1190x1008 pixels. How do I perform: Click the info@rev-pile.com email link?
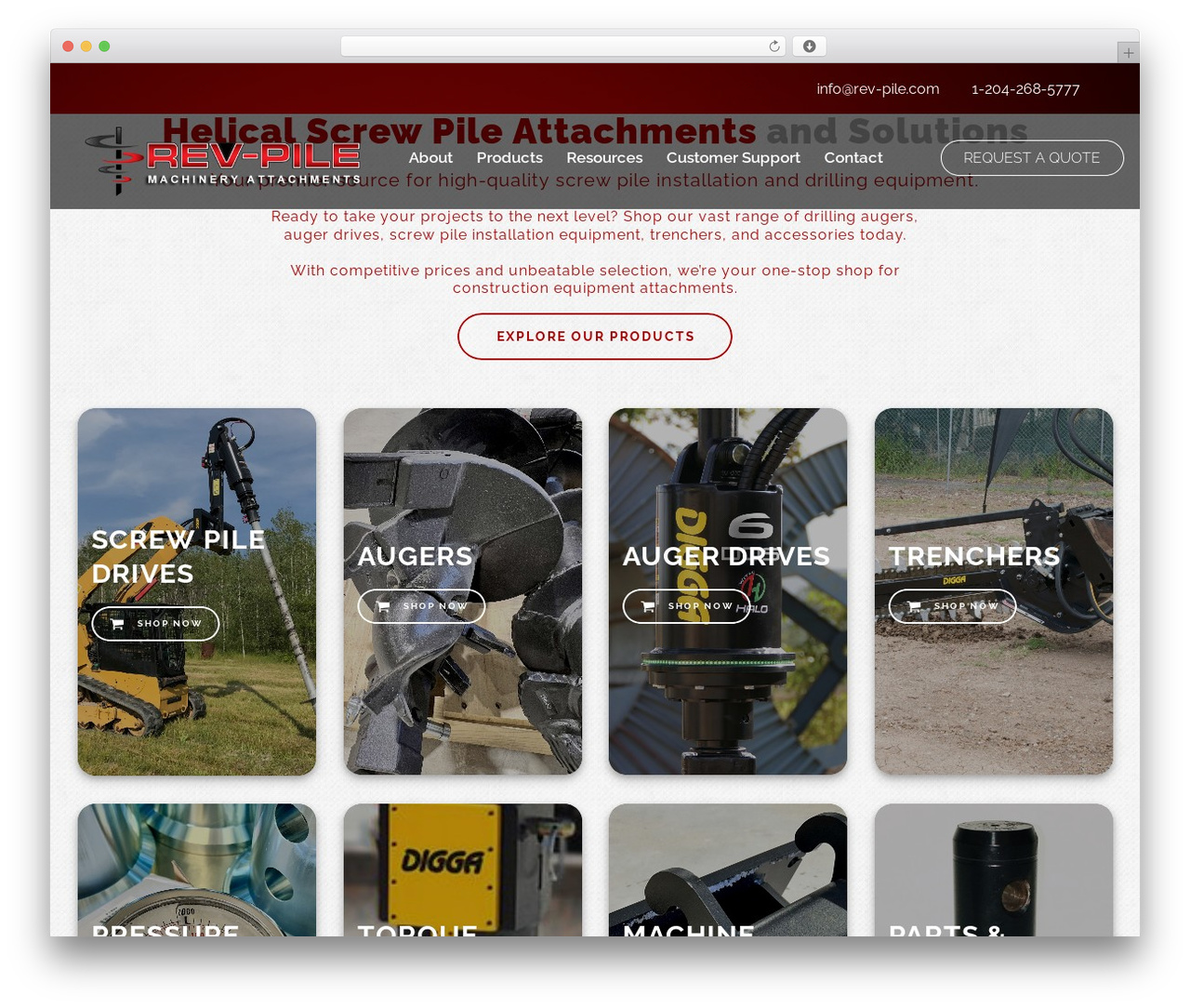pyautogui.click(x=878, y=89)
